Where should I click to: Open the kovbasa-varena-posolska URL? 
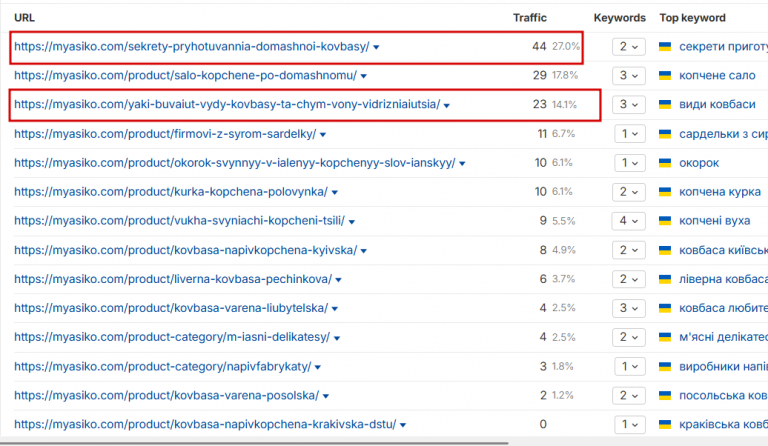pos(167,395)
